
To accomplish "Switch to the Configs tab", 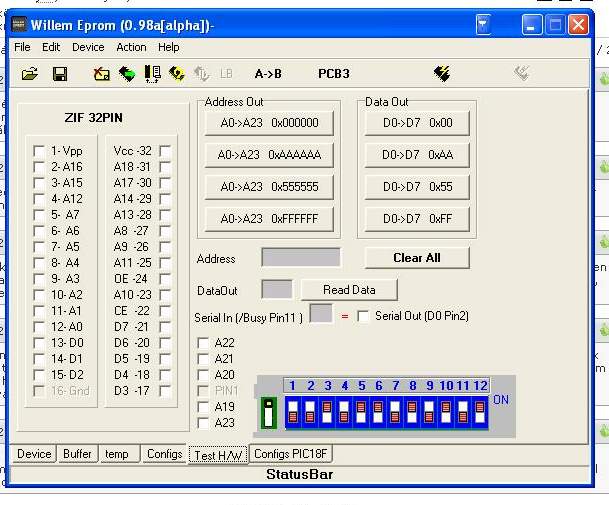I will [x=164, y=454].
